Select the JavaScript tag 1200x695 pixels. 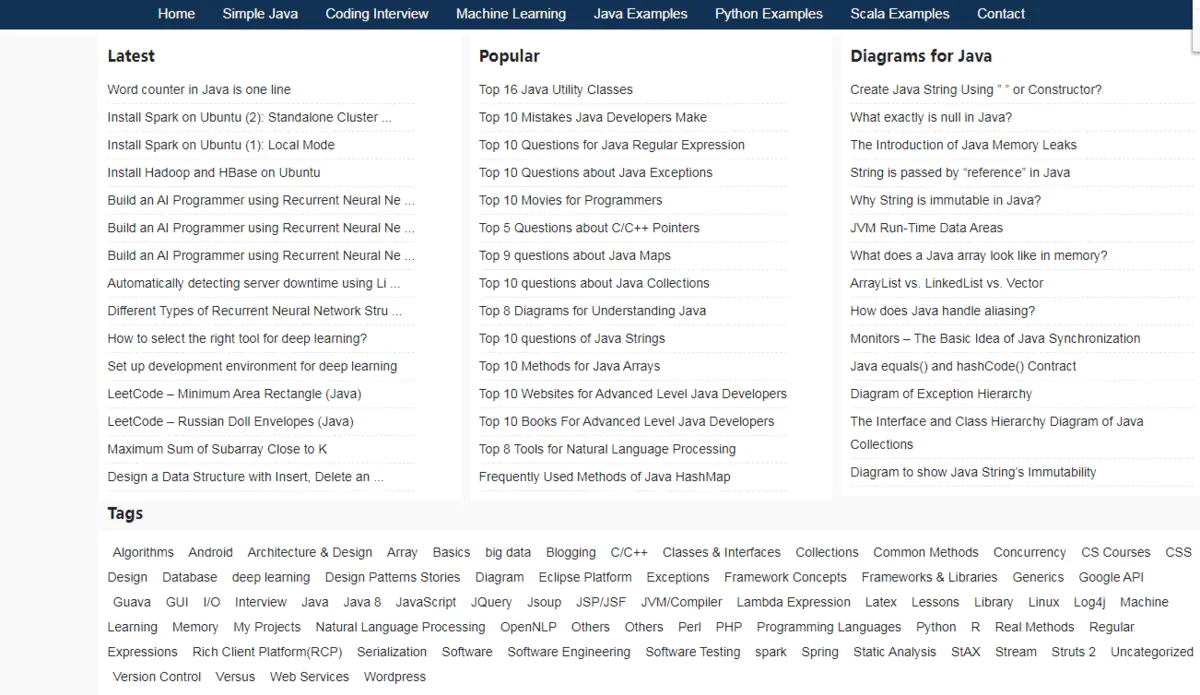coord(426,602)
